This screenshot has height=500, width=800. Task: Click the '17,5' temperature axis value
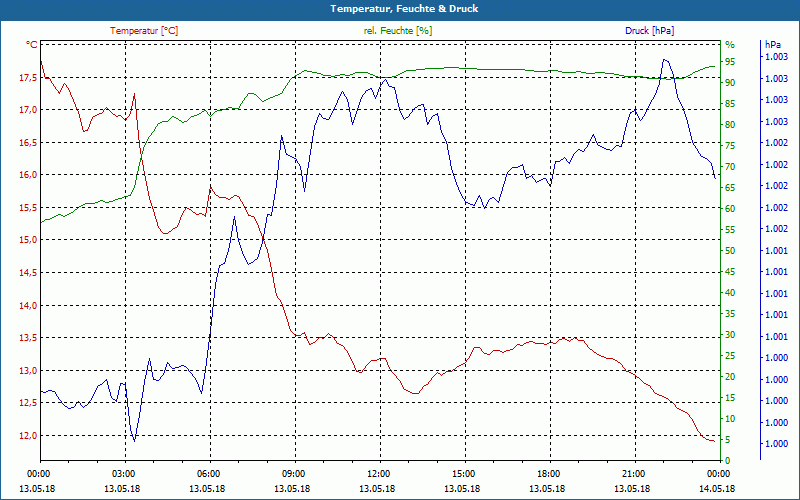[29, 78]
